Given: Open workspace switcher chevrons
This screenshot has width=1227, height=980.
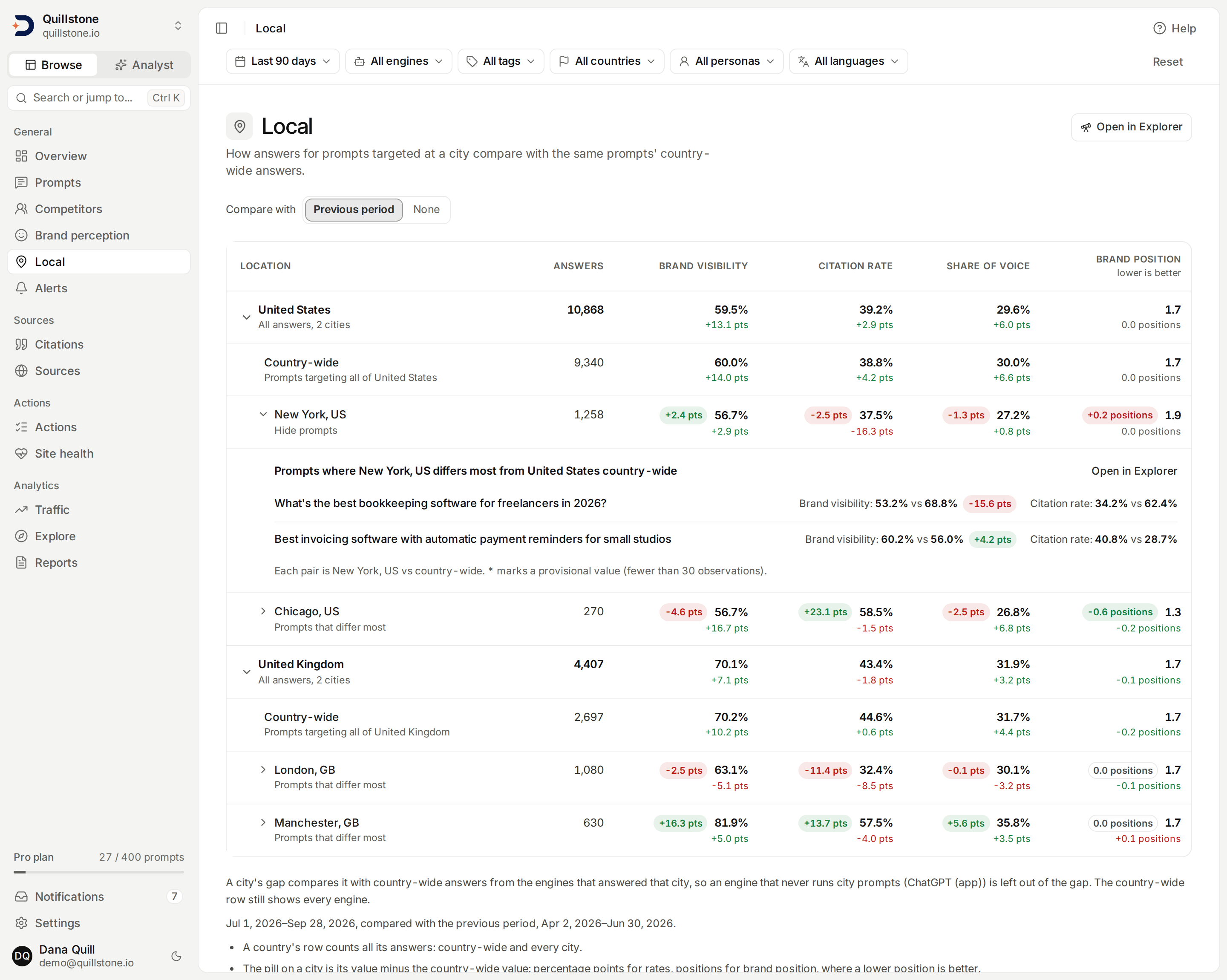Looking at the screenshot, I should (178, 26).
